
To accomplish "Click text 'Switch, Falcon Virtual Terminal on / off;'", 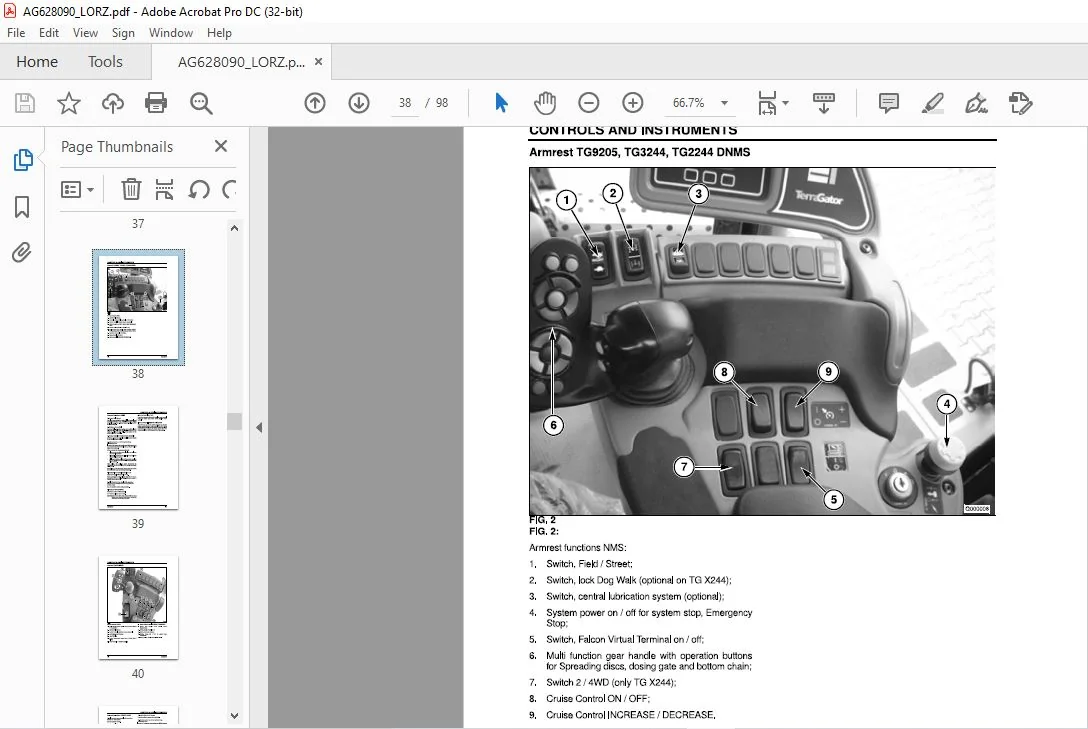I will pos(624,640).
